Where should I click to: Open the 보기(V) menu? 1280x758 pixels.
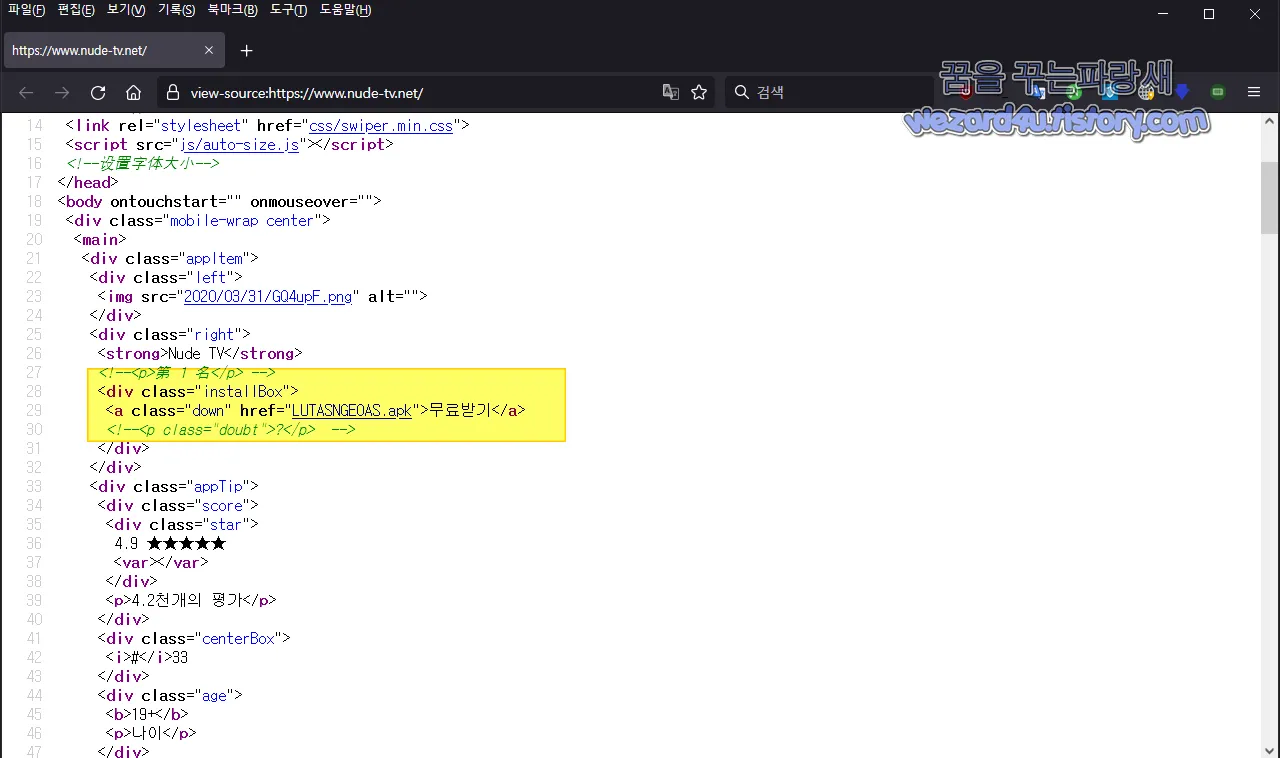pos(126,10)
